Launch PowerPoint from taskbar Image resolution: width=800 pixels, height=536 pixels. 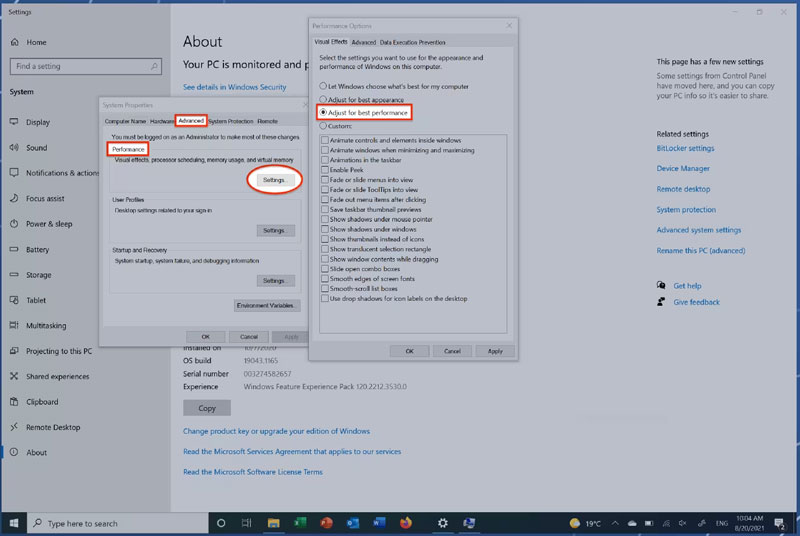click(x=327, y=523)
